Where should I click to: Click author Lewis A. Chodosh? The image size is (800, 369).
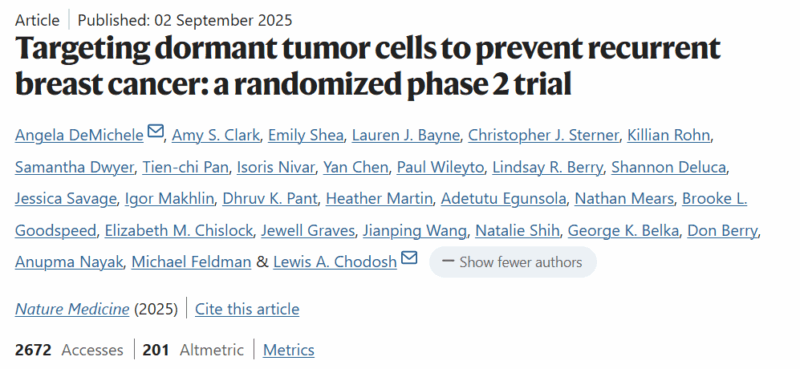335,262
